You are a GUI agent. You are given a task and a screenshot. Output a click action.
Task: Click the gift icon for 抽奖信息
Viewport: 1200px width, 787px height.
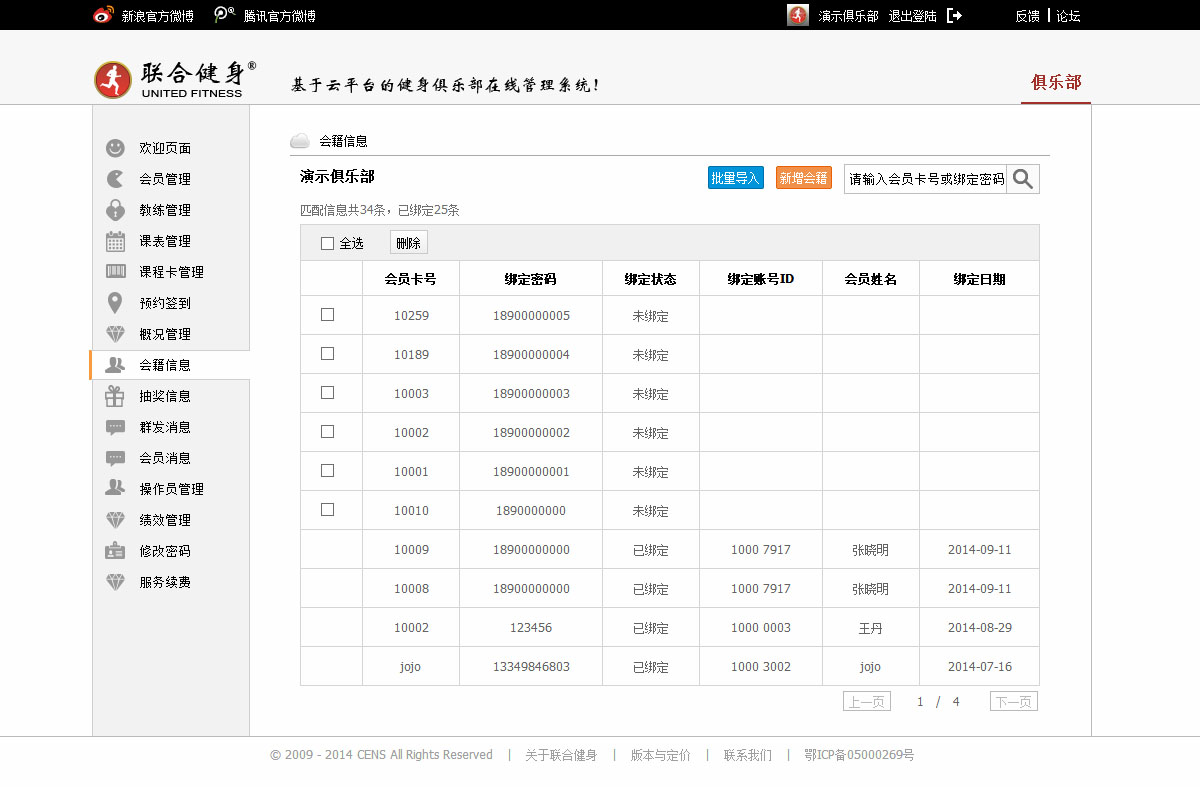[x=116, y=396]
